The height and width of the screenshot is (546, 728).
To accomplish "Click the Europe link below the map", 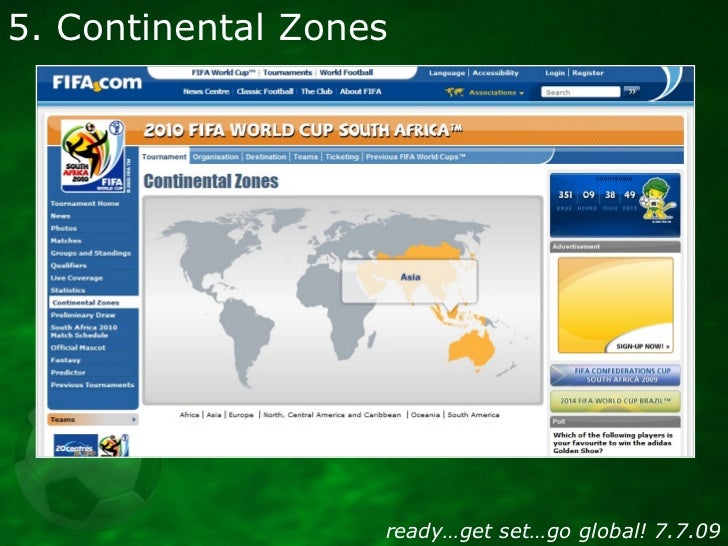I will pyautogui.click(x=241, y=415).
